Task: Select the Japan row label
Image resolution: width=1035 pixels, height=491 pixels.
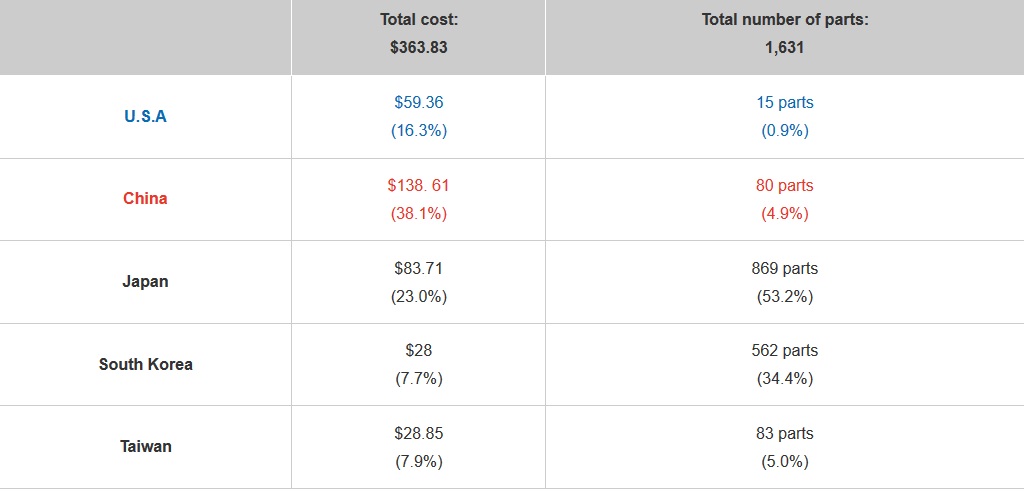Action: [145, 281]
